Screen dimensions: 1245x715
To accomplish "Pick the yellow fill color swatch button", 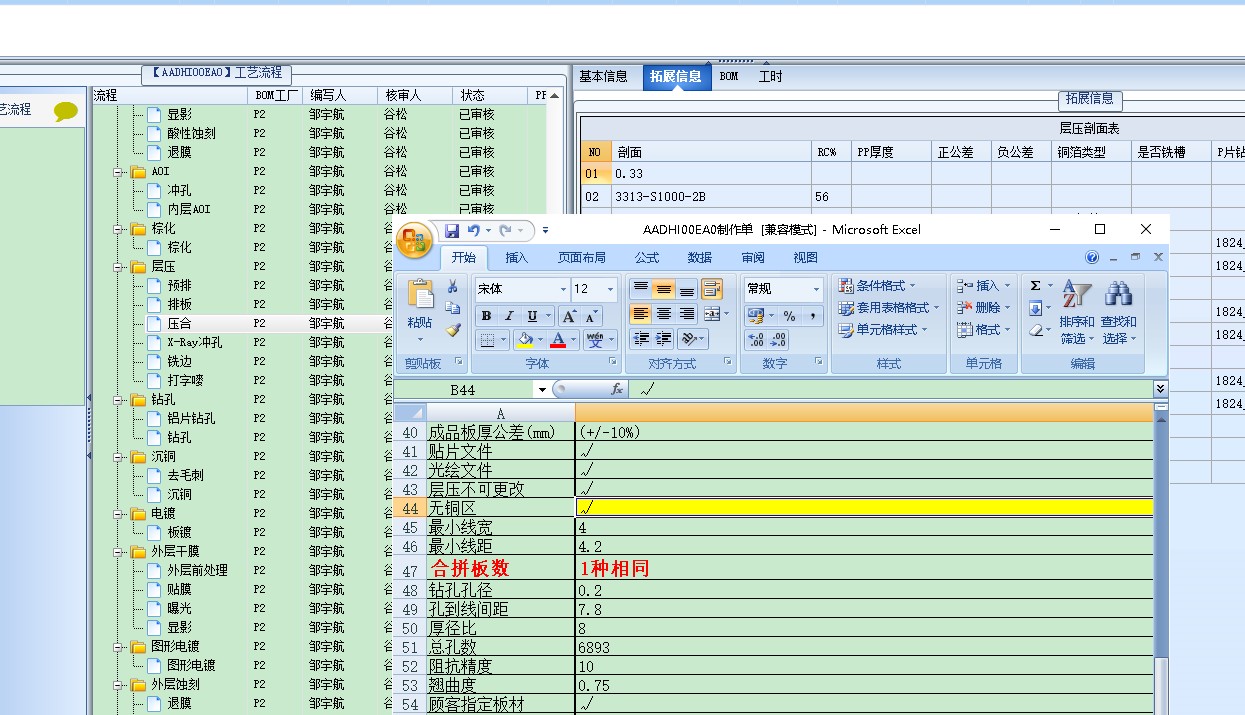I will click(x=524, y=340).
